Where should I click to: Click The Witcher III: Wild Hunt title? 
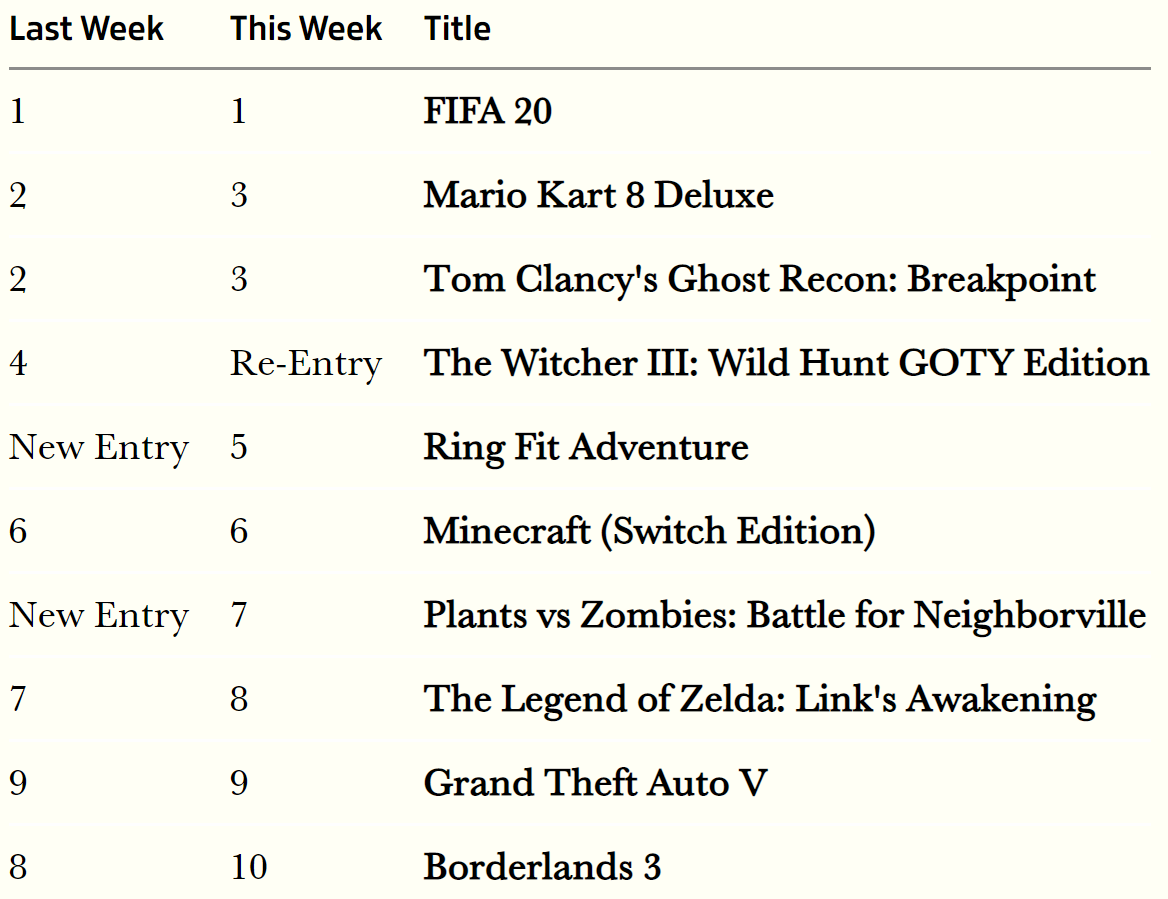click(787, 363)
